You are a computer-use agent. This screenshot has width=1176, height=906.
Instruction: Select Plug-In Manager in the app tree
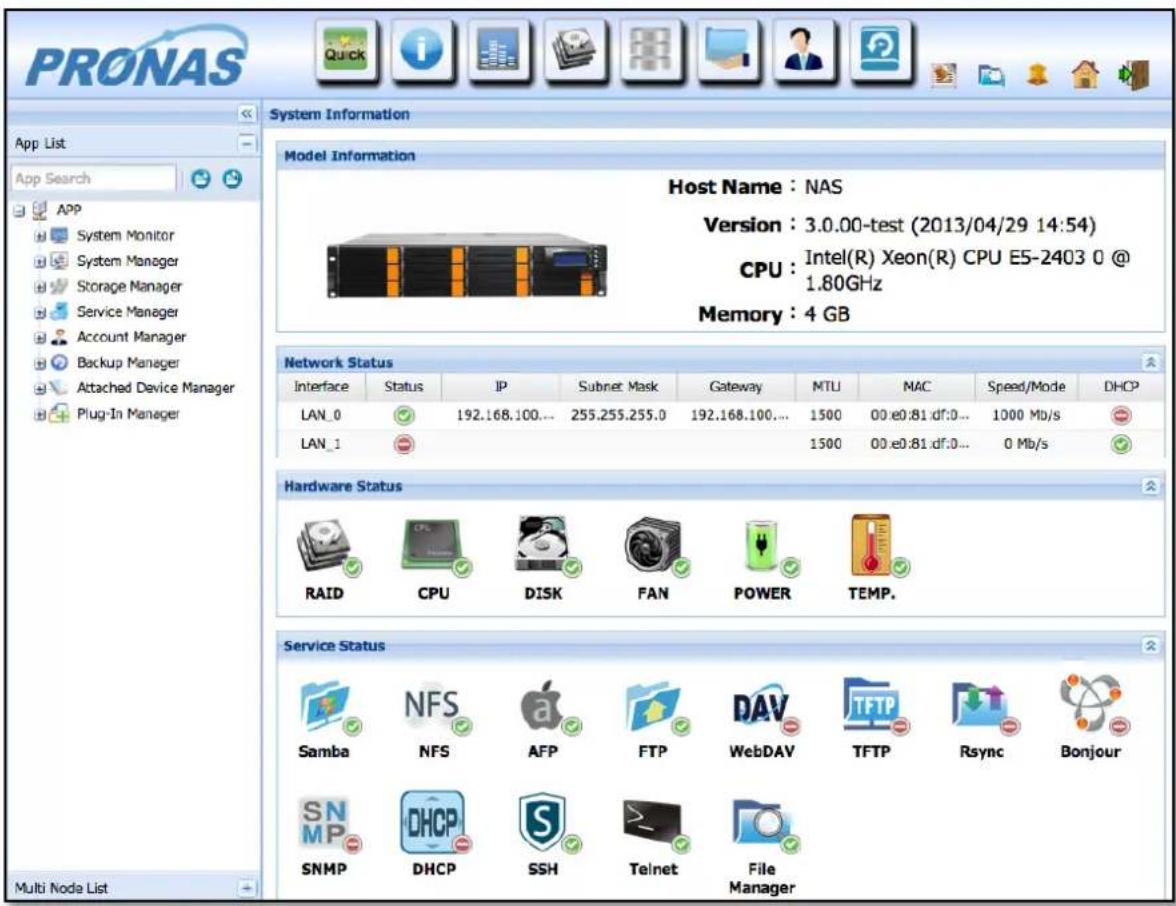(x=128, y=414)
